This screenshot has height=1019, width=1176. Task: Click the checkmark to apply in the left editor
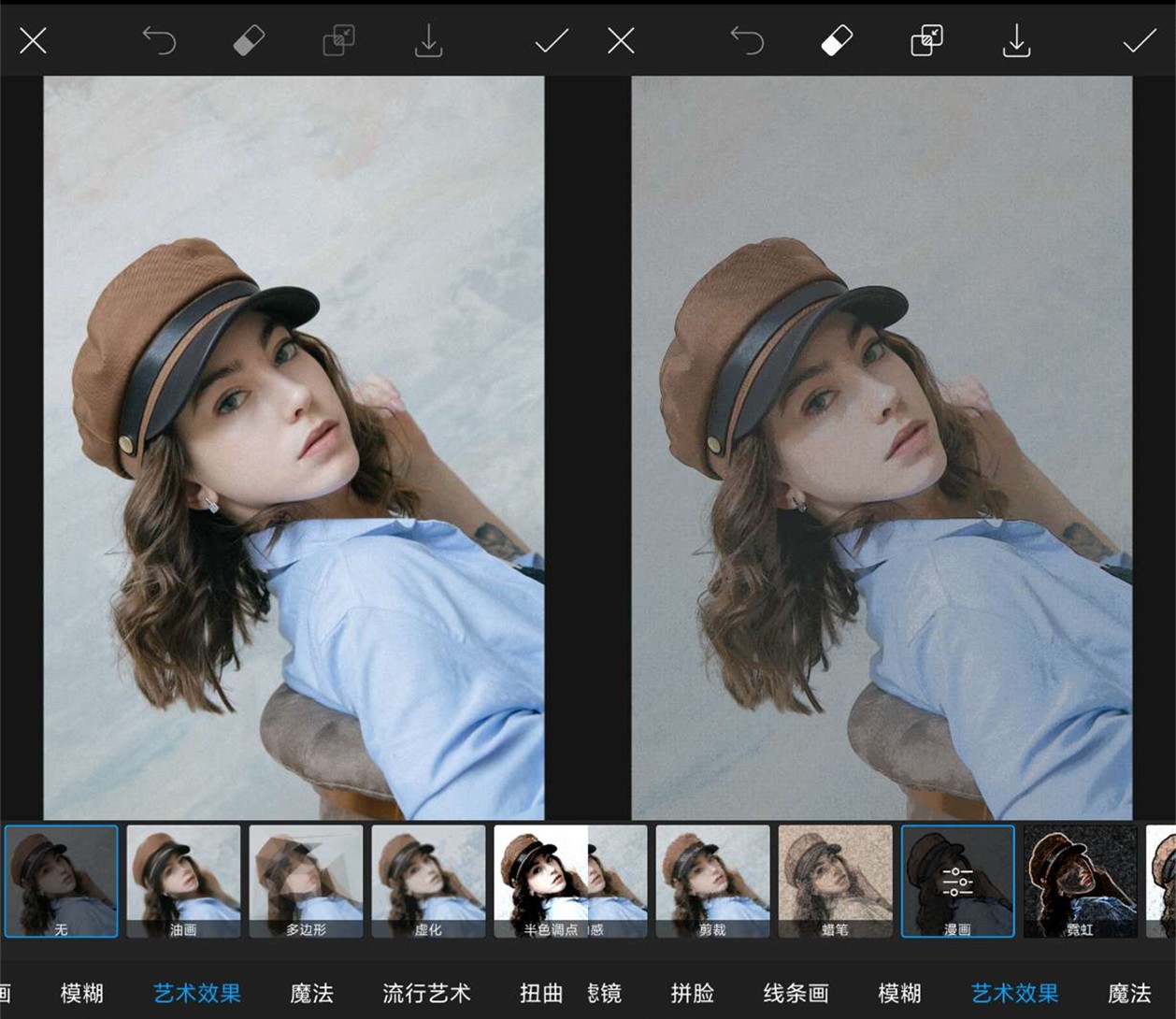[x=551, y=41]
